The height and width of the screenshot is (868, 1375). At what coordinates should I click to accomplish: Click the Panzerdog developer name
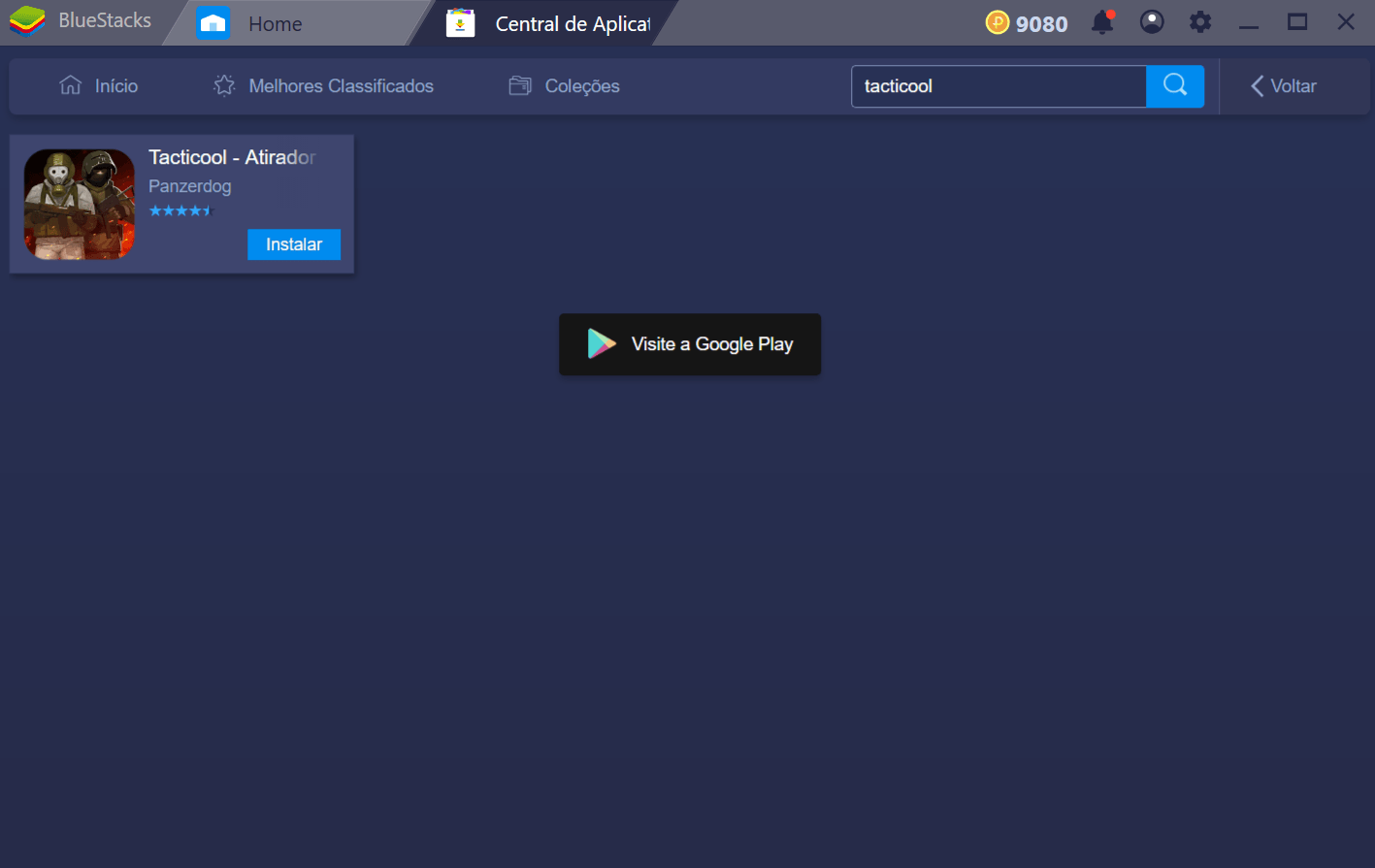(x=190, y=186)
